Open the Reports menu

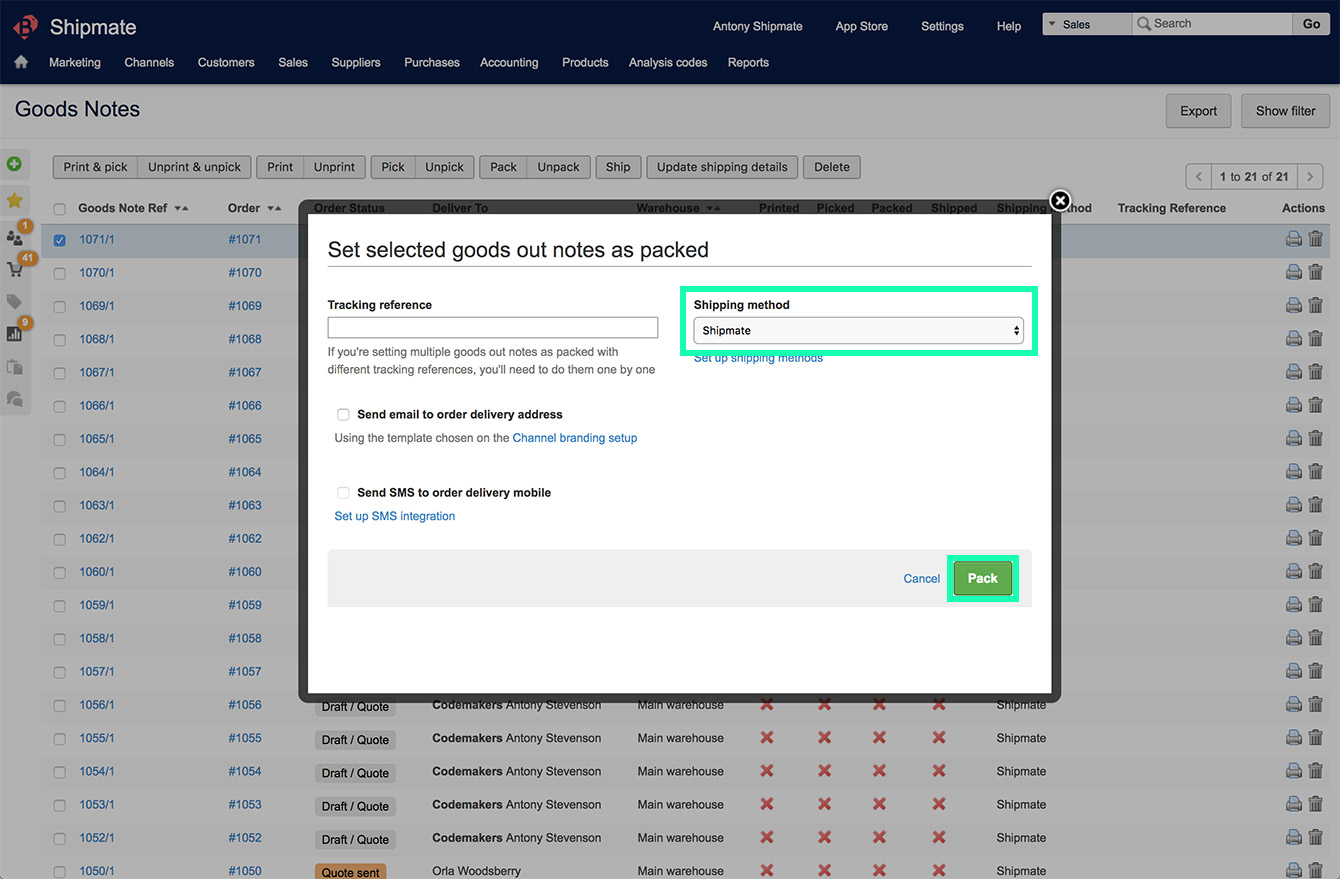click(748, 62)
